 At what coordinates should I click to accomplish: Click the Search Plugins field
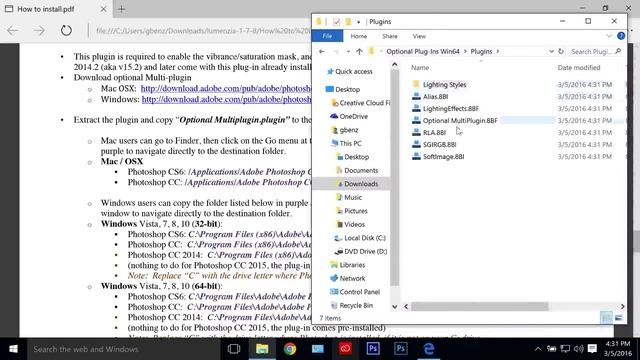point(596,51)
